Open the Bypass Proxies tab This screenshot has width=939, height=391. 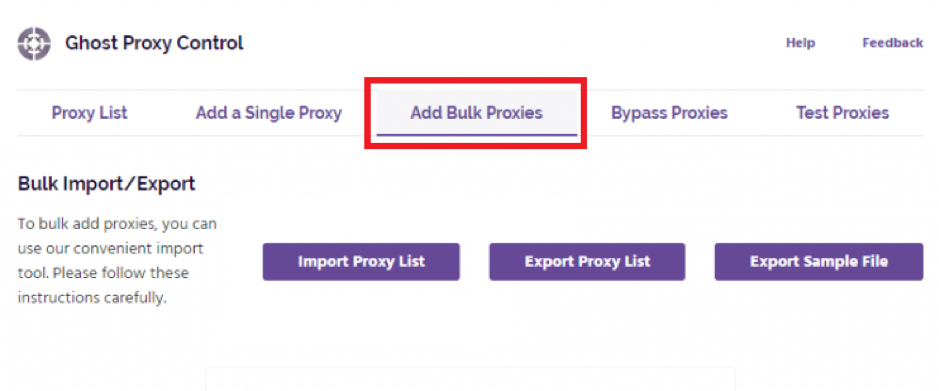(x=669, y=113)
